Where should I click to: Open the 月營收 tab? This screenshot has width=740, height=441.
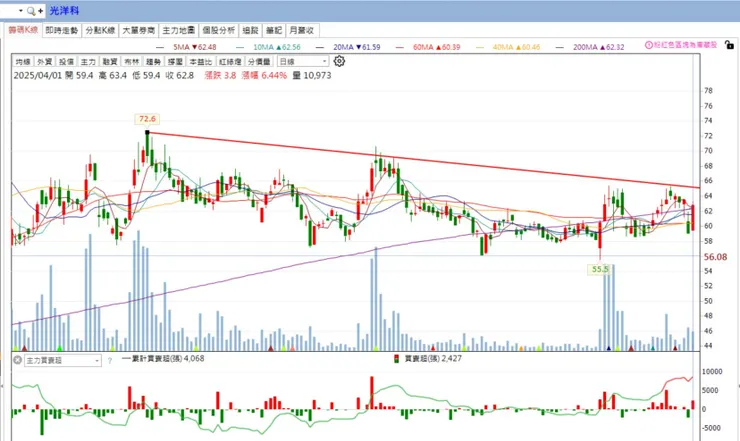[x=302, y=30]
